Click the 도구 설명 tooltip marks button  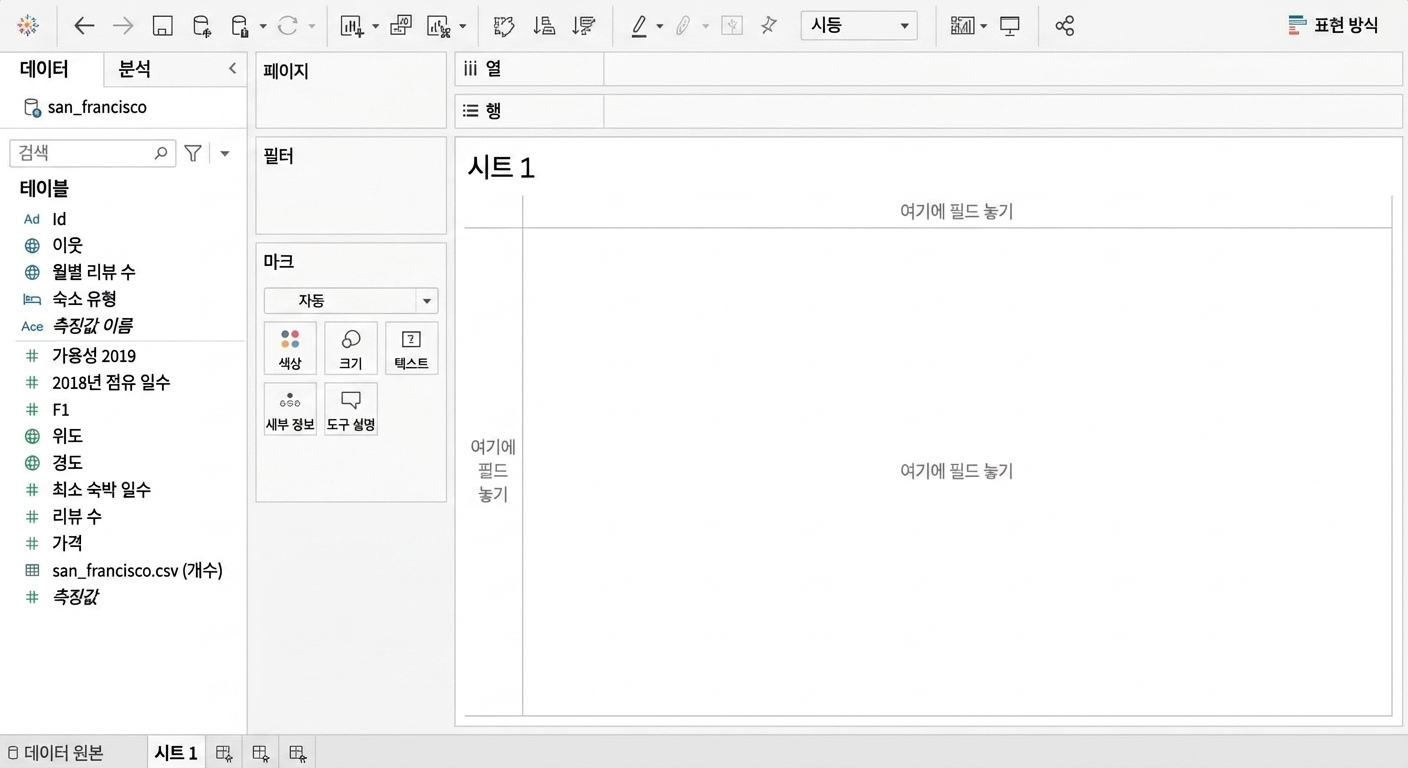click(x=351, y=409)
